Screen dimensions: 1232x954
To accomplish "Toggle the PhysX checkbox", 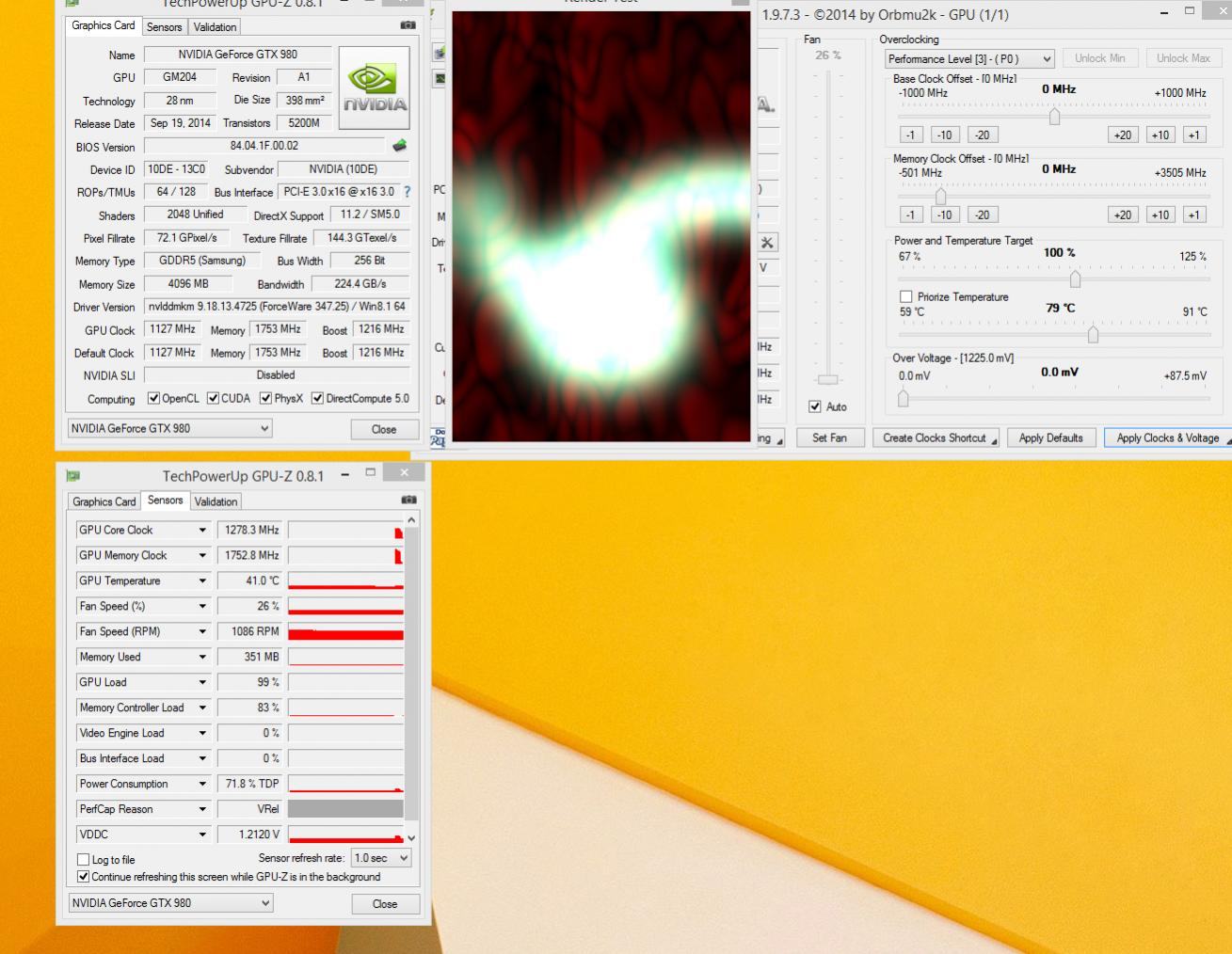I will [x=265, y=398].
